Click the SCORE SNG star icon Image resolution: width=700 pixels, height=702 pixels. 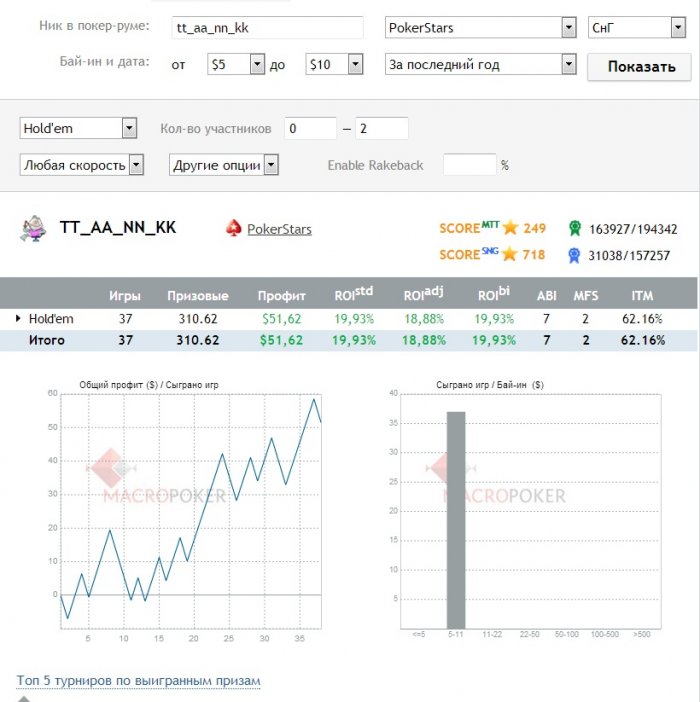[x=509, y=254]
